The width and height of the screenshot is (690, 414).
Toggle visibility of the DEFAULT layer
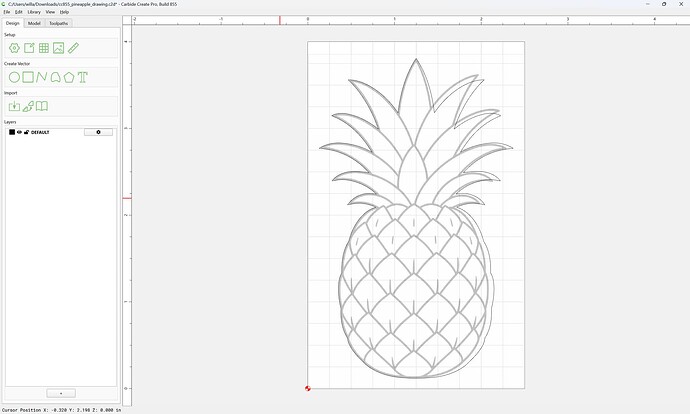[19, 132]
